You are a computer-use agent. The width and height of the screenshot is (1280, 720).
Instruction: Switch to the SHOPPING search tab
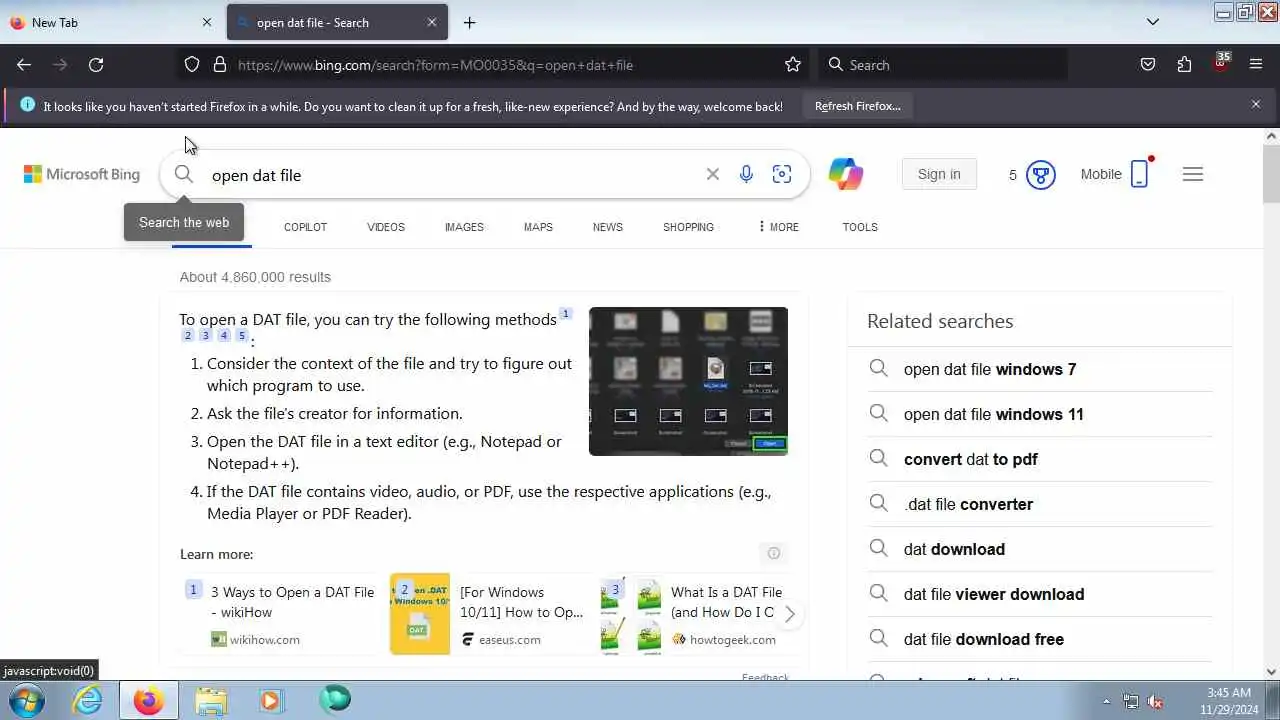tap(688, 227)
